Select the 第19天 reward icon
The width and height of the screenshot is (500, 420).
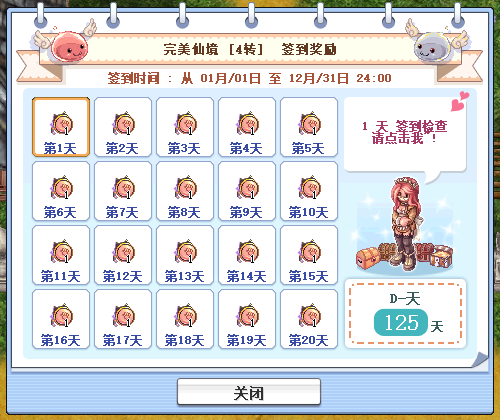pyautogui.click(x=247, y=316)
